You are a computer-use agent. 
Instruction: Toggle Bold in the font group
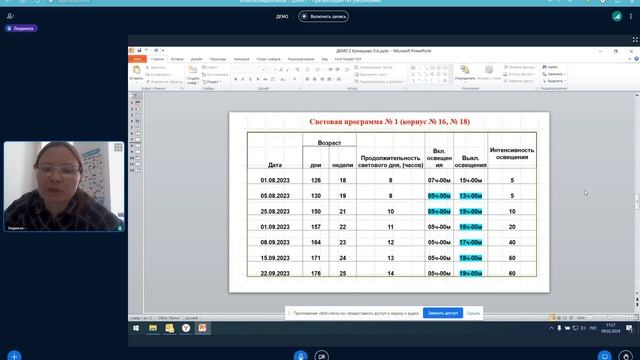coord(235,79)
